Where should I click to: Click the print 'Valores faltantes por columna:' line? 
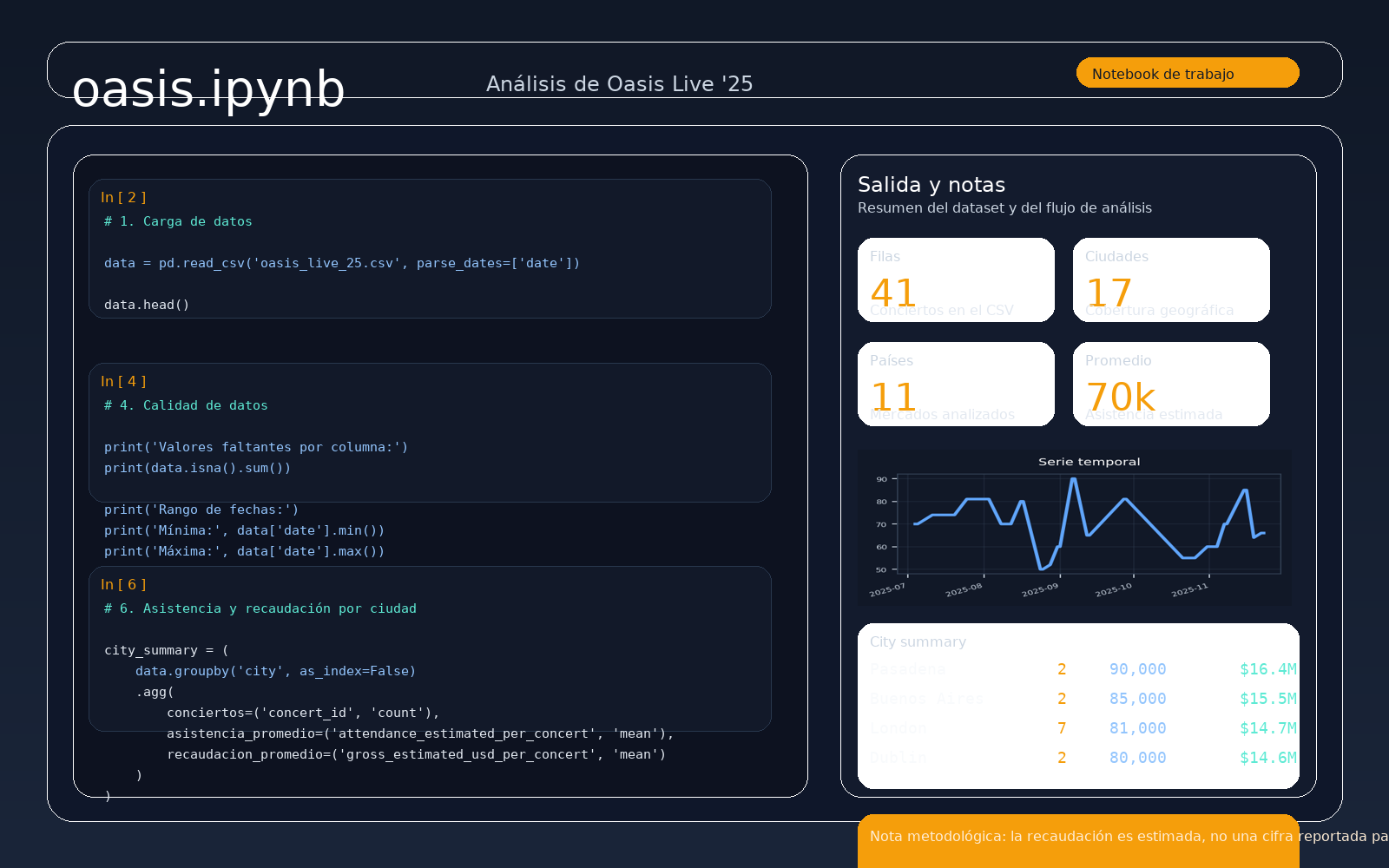[256, 447]
